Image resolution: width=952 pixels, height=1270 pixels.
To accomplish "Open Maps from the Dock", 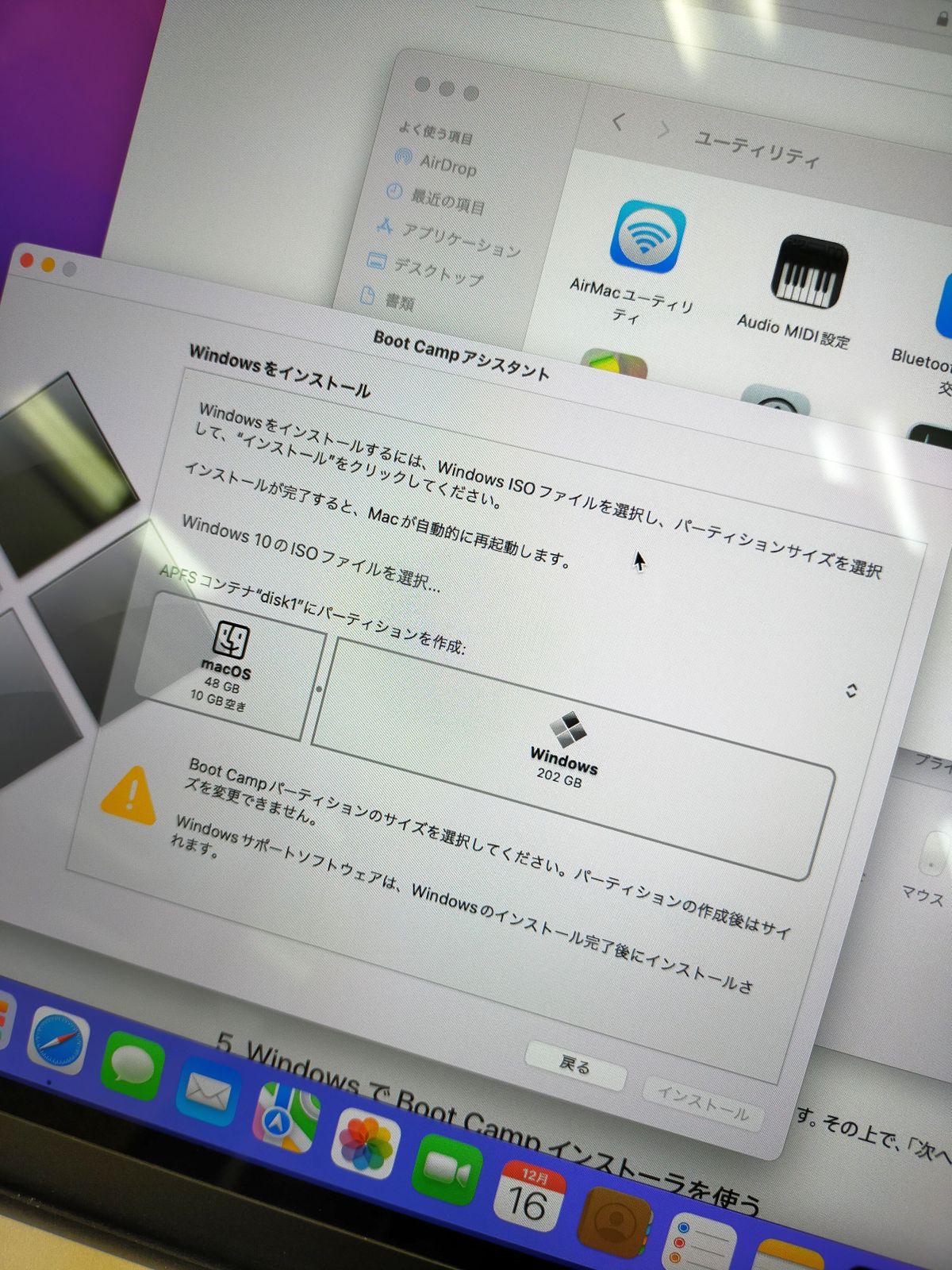I will tap(286, 1119).
